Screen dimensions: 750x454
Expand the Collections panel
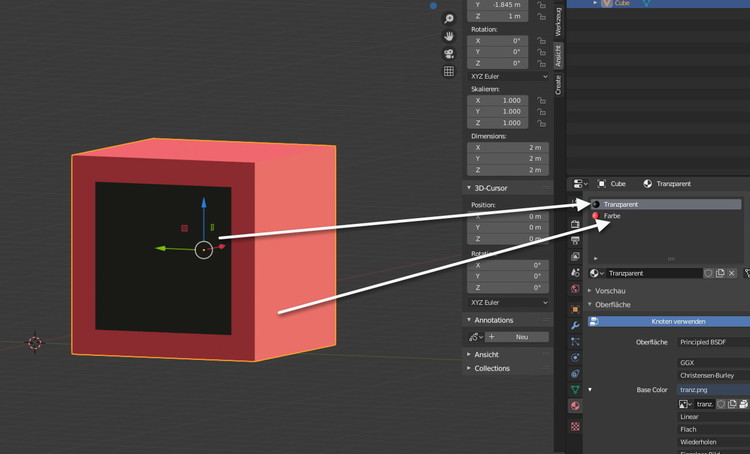[469, 368]
